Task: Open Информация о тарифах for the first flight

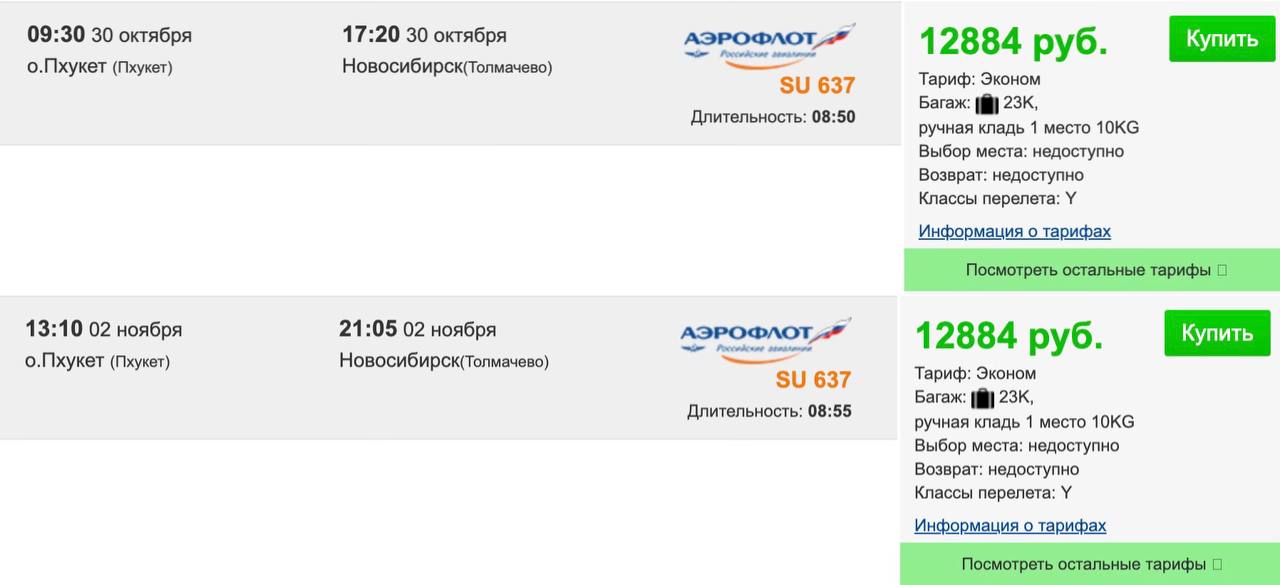Action: (x=1014, y=231)
